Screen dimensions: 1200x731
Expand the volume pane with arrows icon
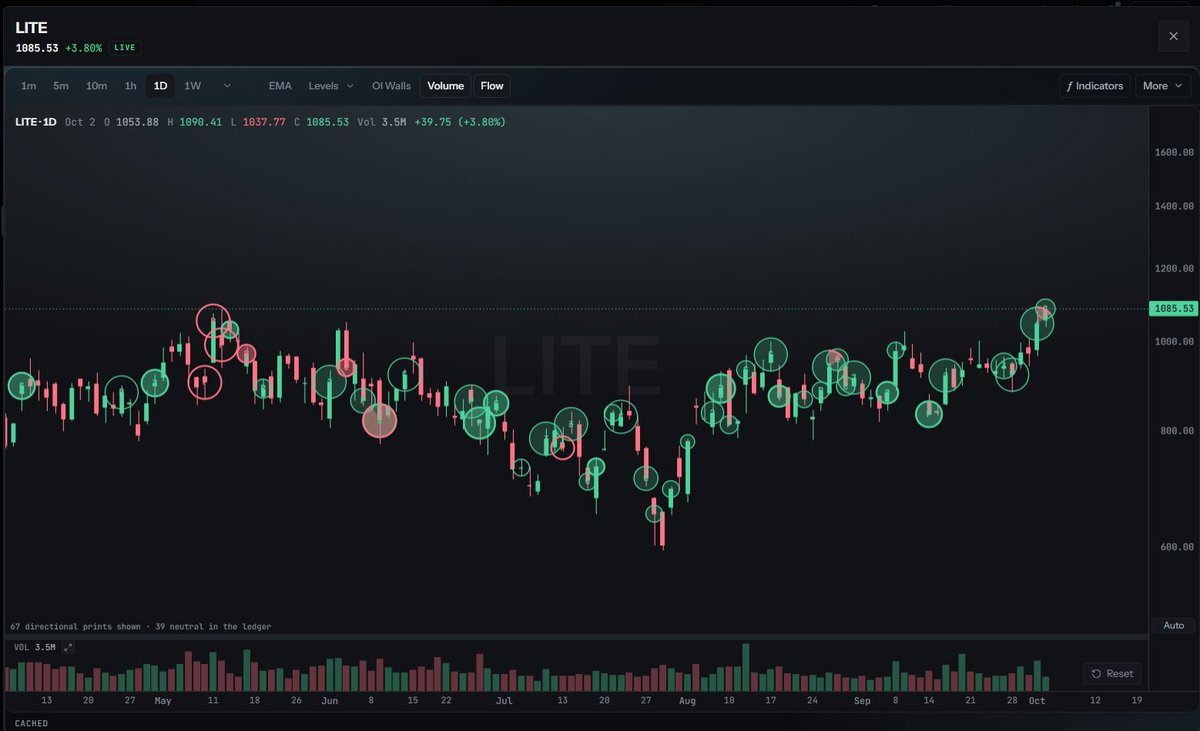click(68, 648)
